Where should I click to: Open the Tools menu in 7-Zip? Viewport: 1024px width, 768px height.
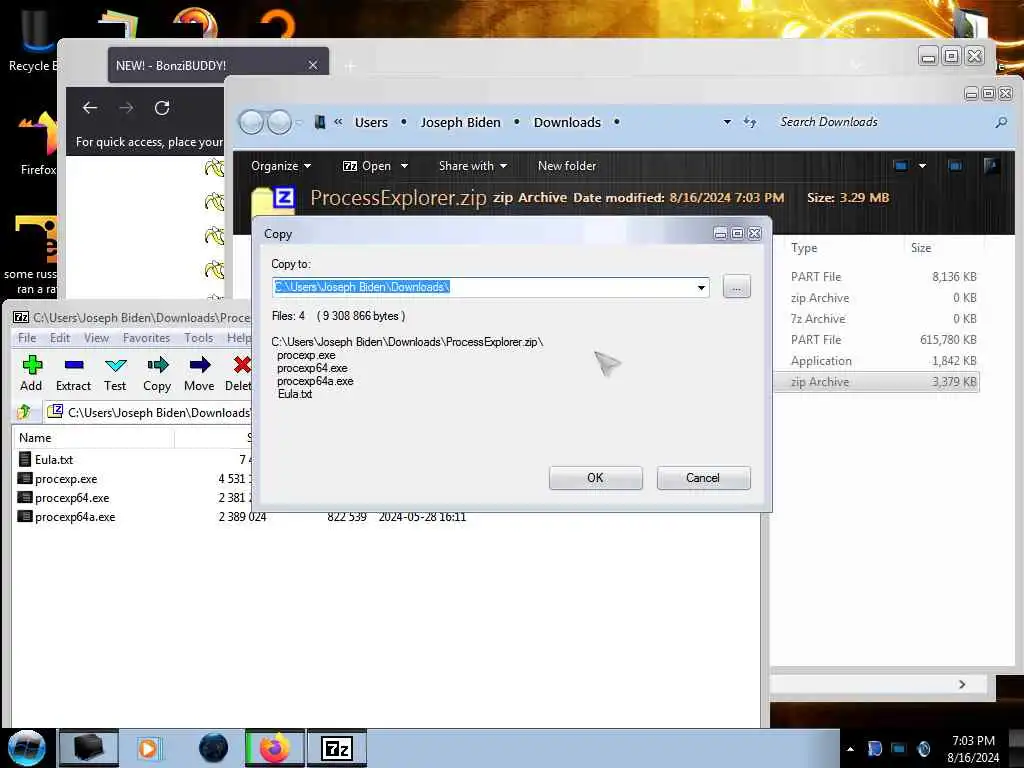[199, 338]
